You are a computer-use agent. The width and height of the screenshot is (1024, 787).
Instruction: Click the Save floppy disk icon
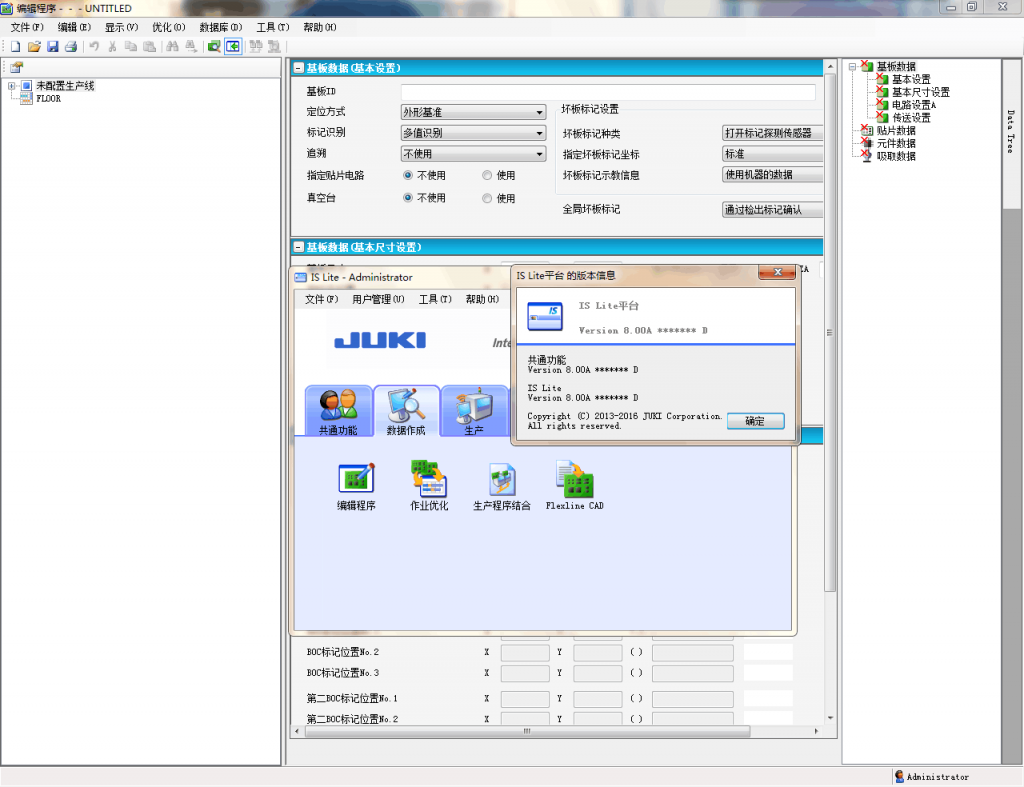tap(53, 46)
